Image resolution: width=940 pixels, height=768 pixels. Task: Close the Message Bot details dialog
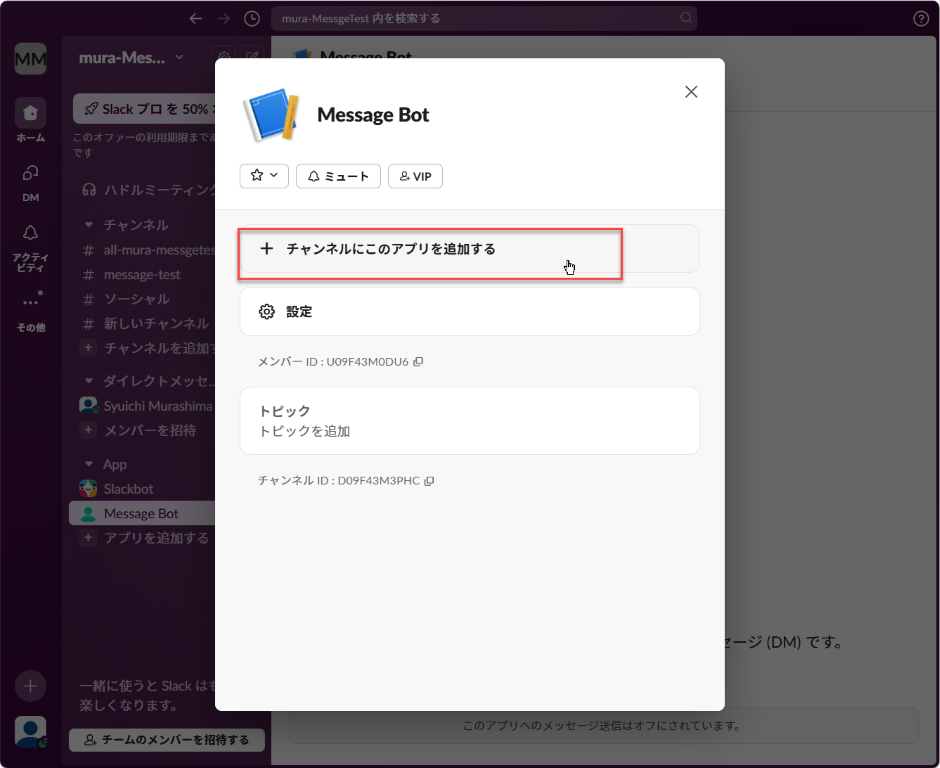pyautogui.click(x=691, y=92)
